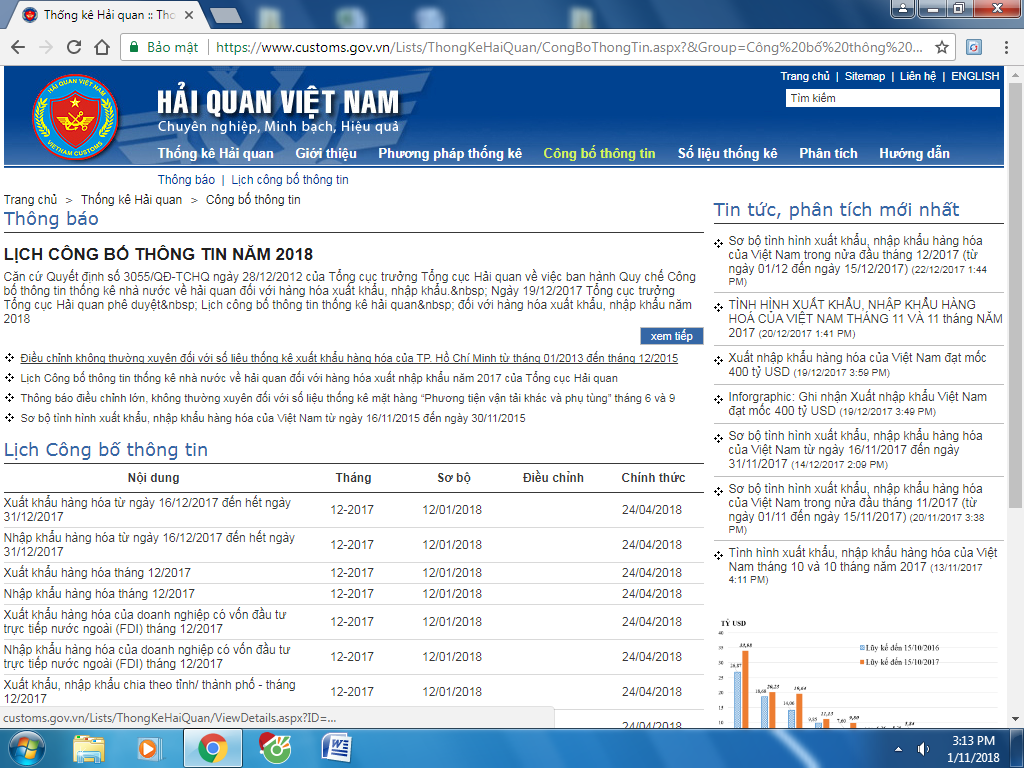The image size is (1024, 768).
Task: Open Lịch công bố thông tin submenu link
Action: click(290, 180)
